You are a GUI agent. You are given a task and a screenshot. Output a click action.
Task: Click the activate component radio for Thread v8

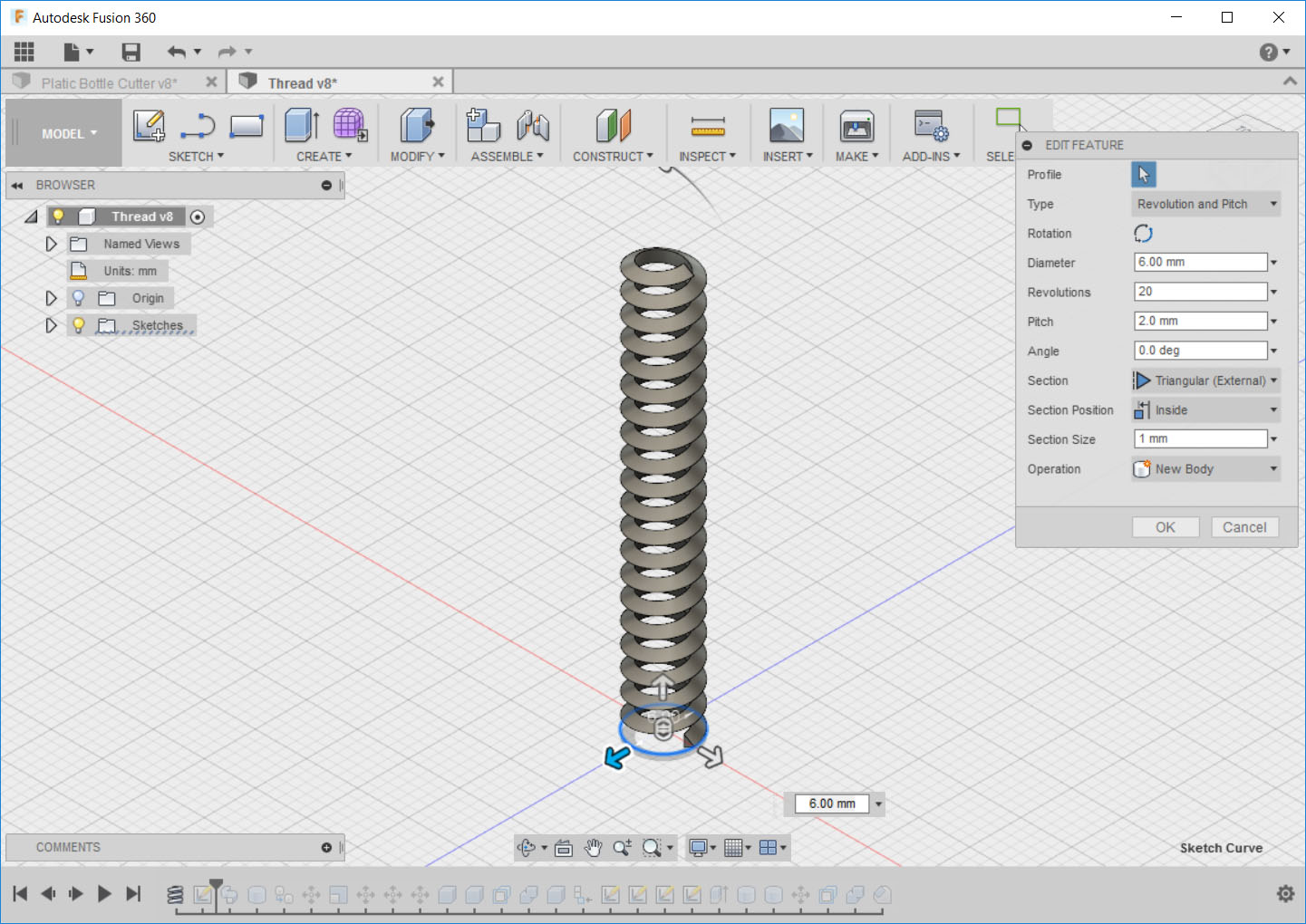pyautogui.click(x=198, y=217)
